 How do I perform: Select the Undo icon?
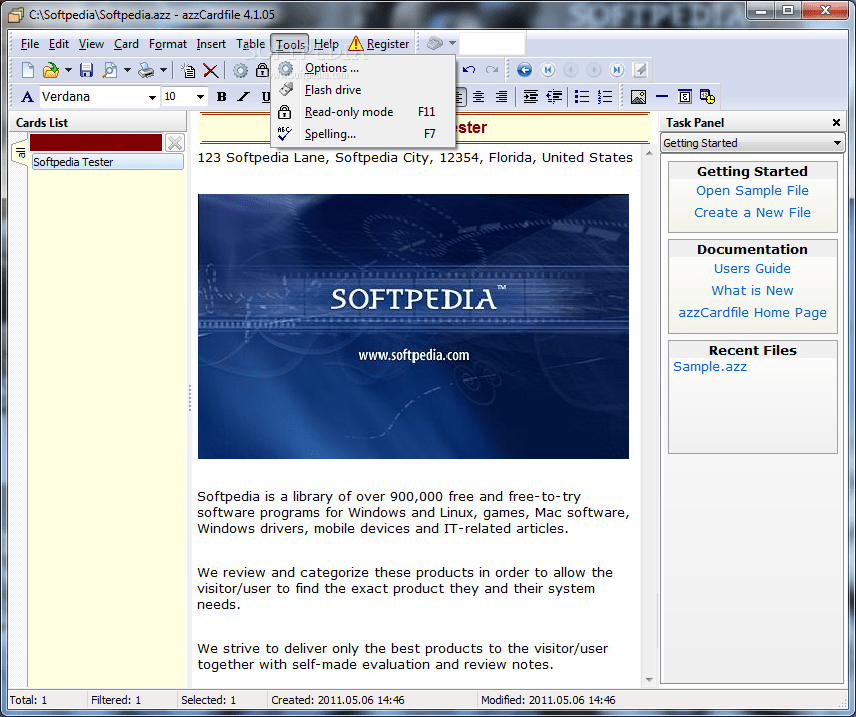coord(467,69)
